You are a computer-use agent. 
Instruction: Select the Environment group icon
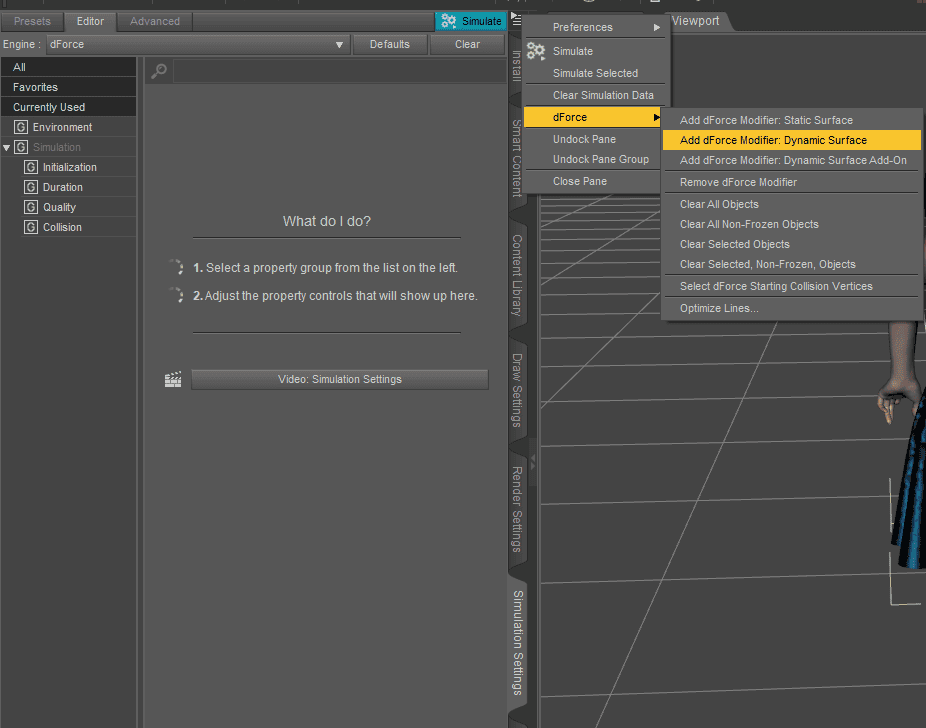pos(21,127)
